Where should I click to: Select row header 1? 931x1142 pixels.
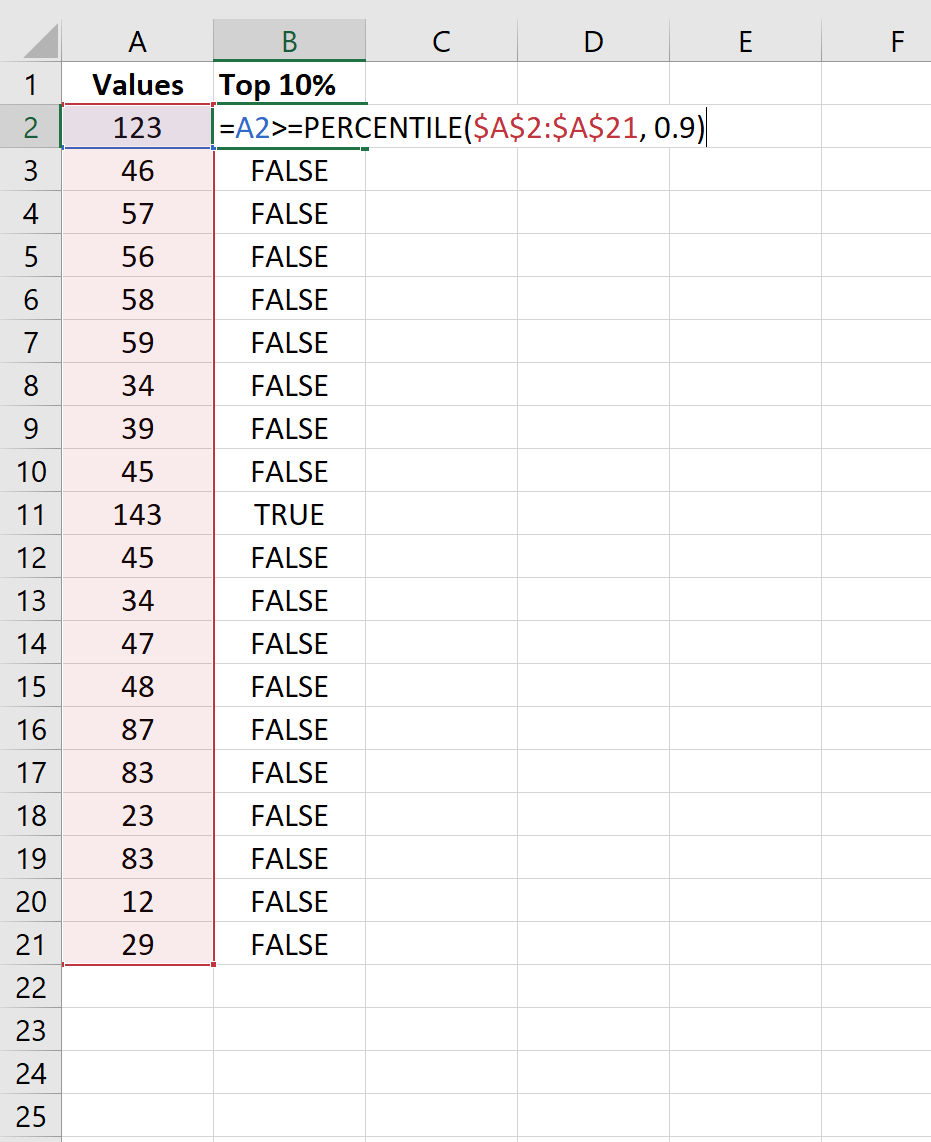click(x=30, y=85)
